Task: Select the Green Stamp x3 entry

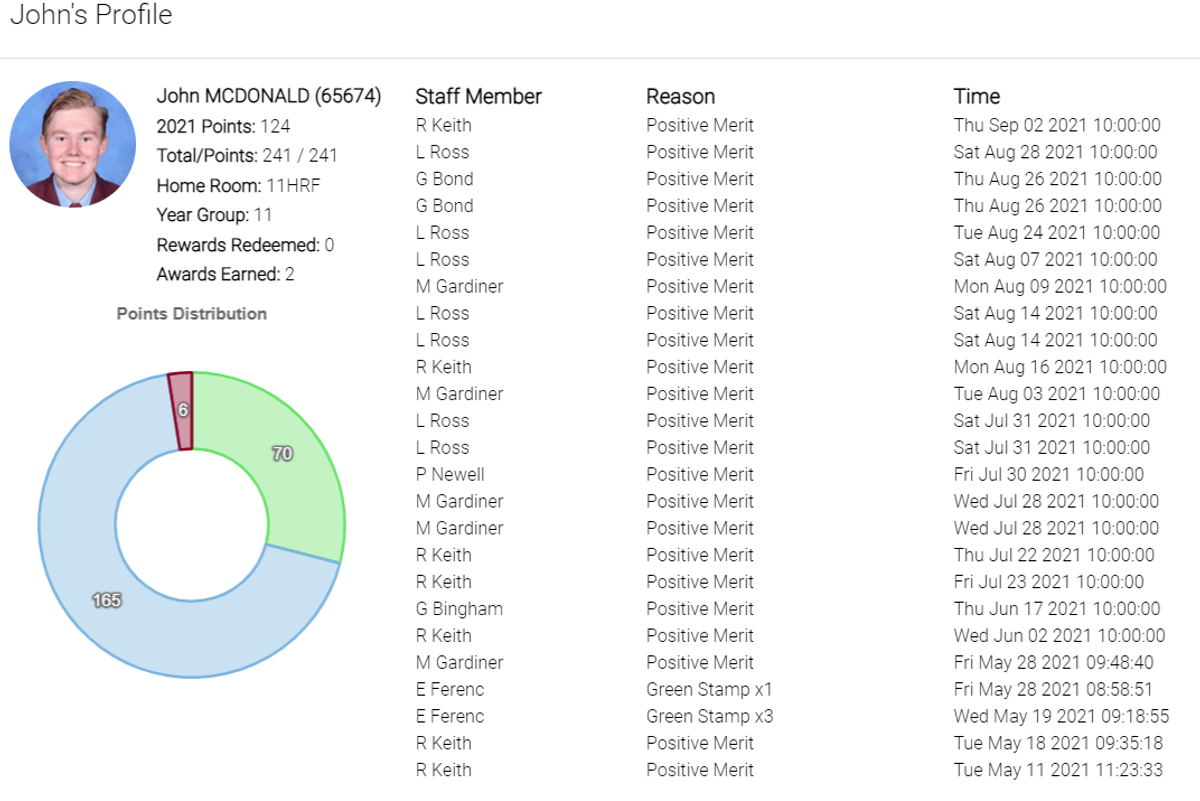Action: pos(709,716)
